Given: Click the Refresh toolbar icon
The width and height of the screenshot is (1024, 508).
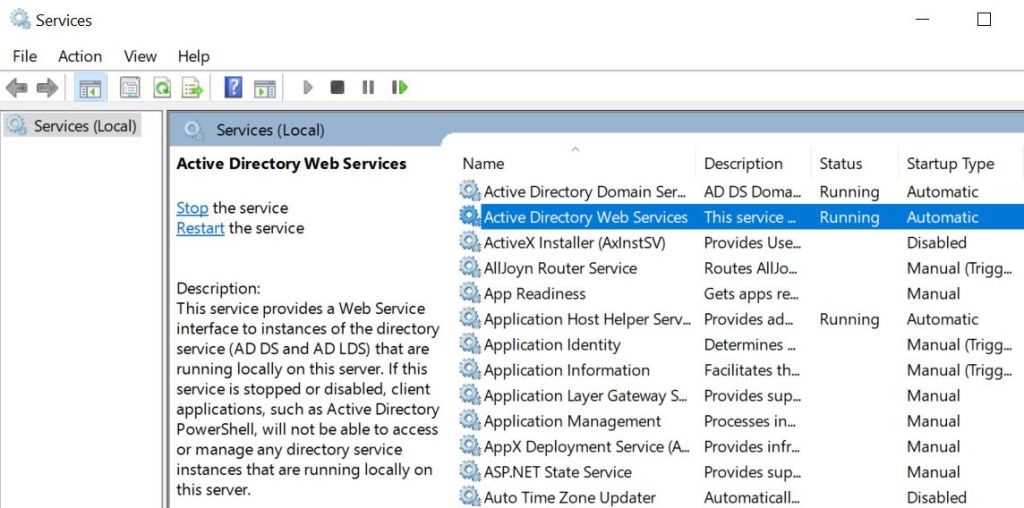Looking at the screenshot, I should (x=161, y=88).
